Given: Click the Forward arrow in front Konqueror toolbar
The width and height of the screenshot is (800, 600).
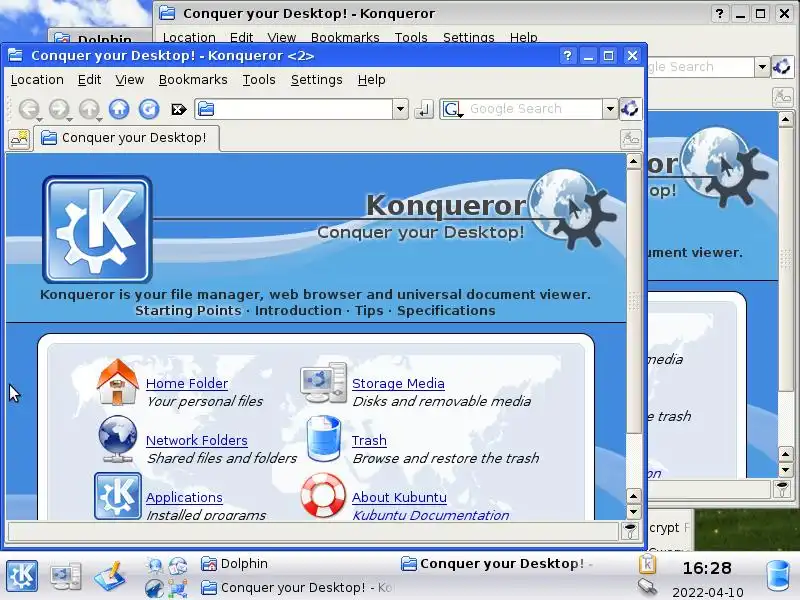Looking at the screenshot, I should click(59, 109).
